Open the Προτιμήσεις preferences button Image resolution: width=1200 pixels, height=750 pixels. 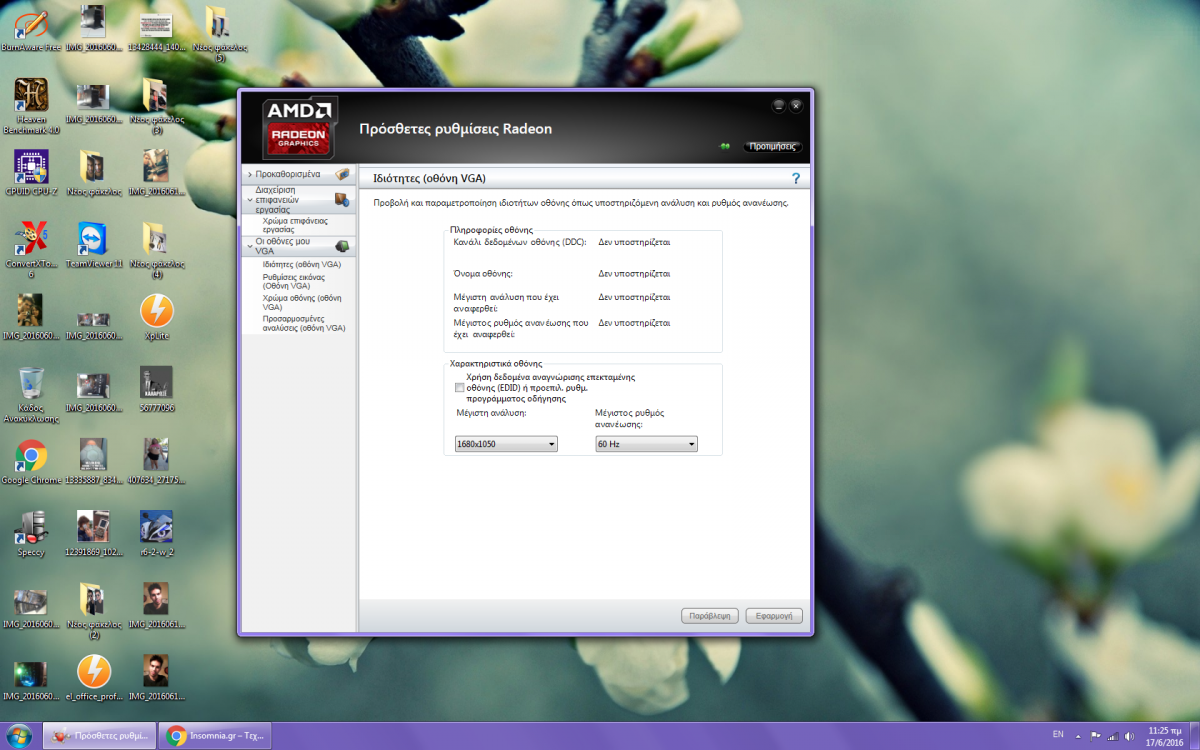[x=773, y=147]
